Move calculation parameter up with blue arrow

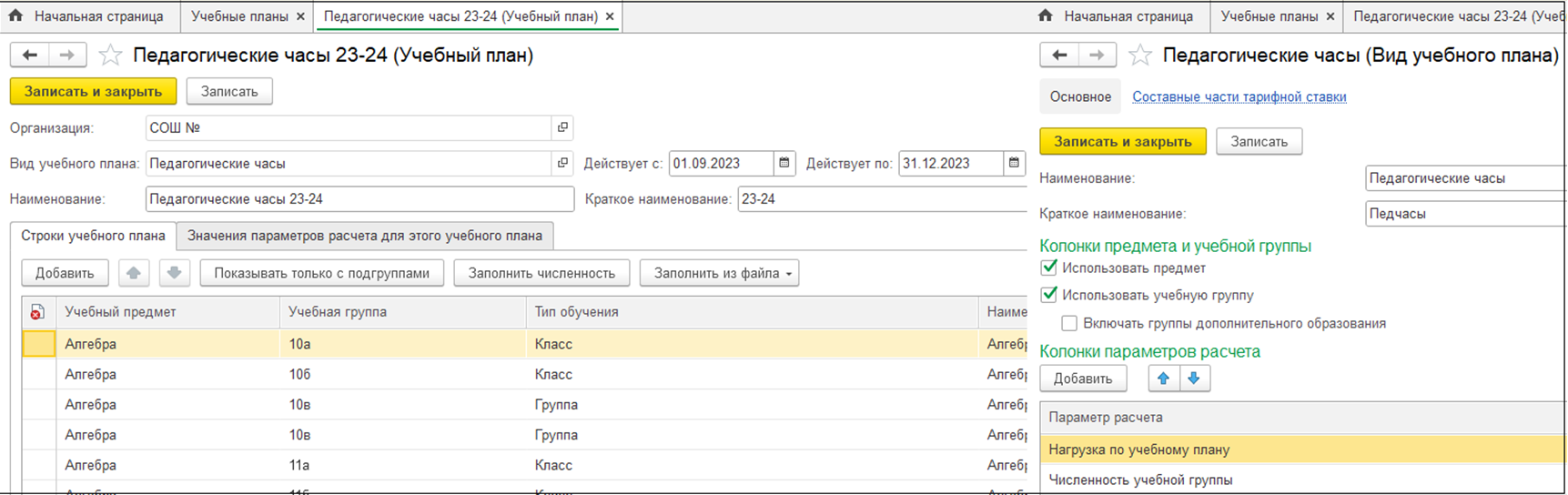(1163, 379)
